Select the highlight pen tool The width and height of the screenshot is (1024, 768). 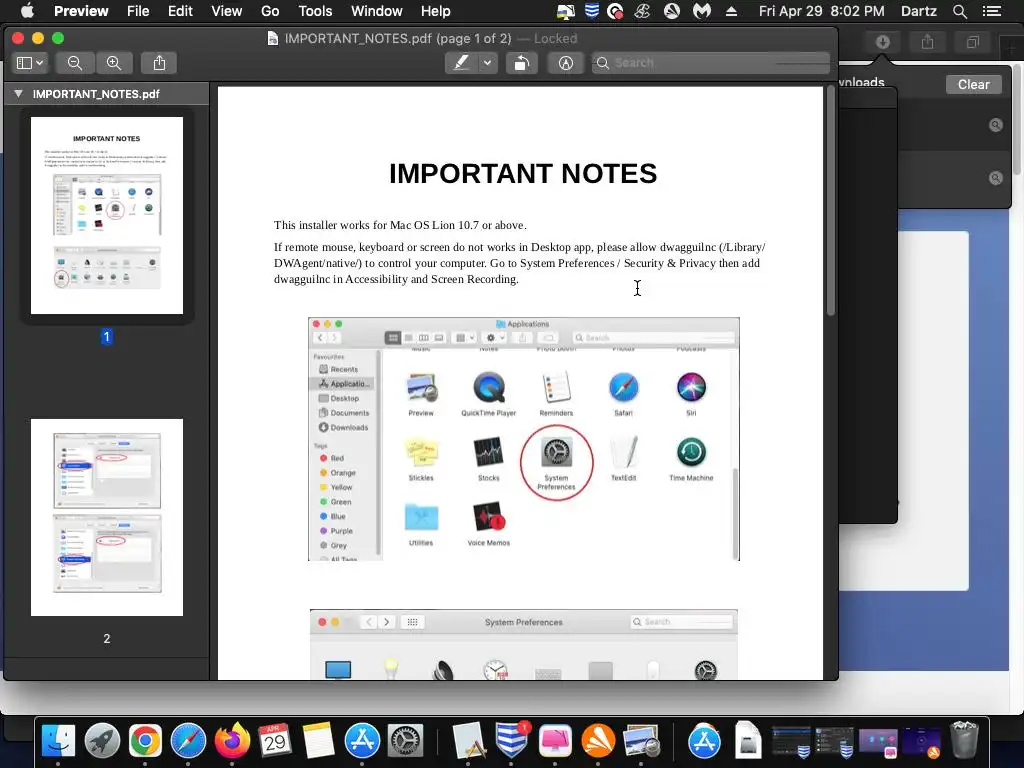point(461,63)
